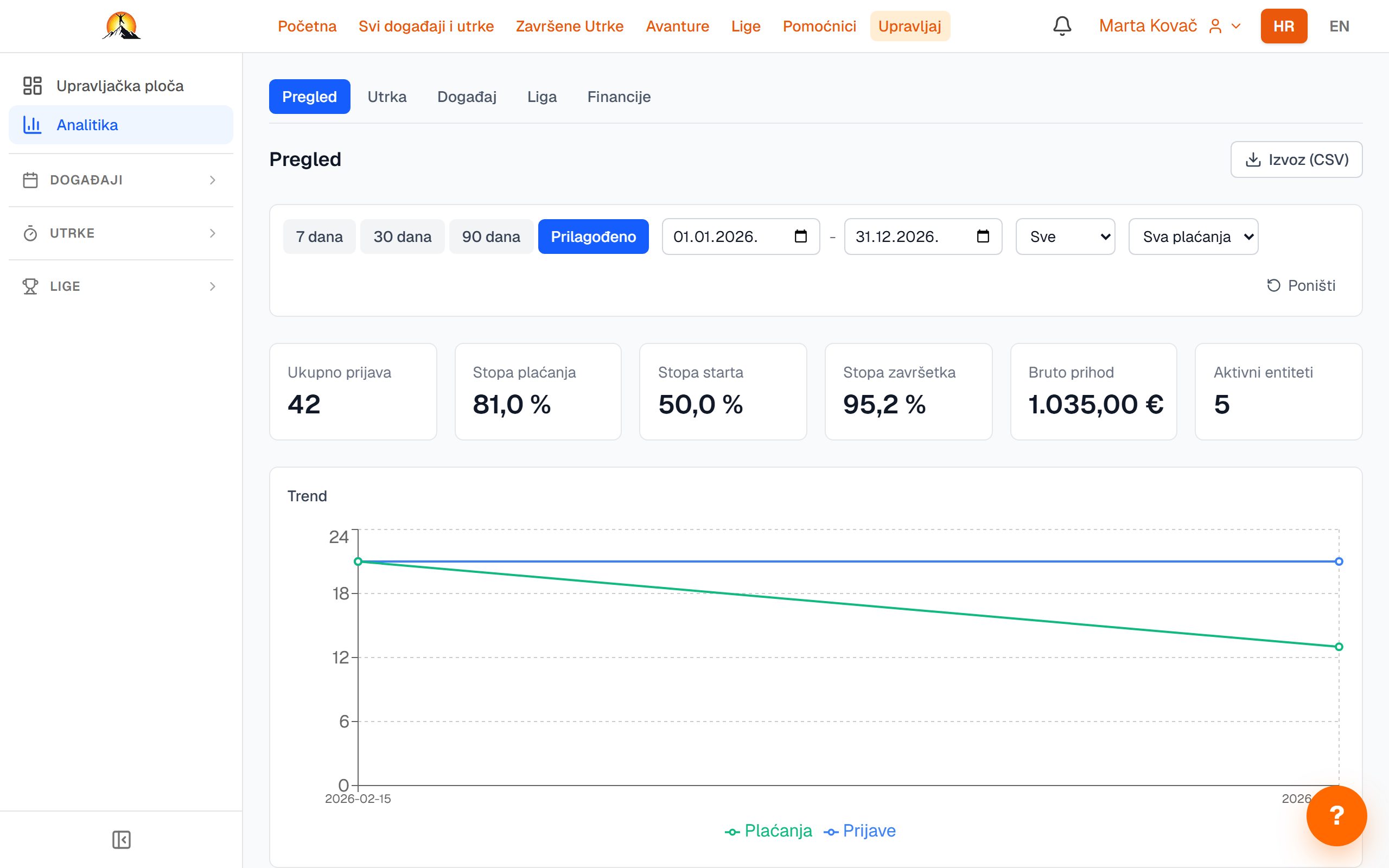Click the end date field 31.12.2026.
Image resolution: width=1389 pixels, height=868 pixels.
[x=923, y=237]
